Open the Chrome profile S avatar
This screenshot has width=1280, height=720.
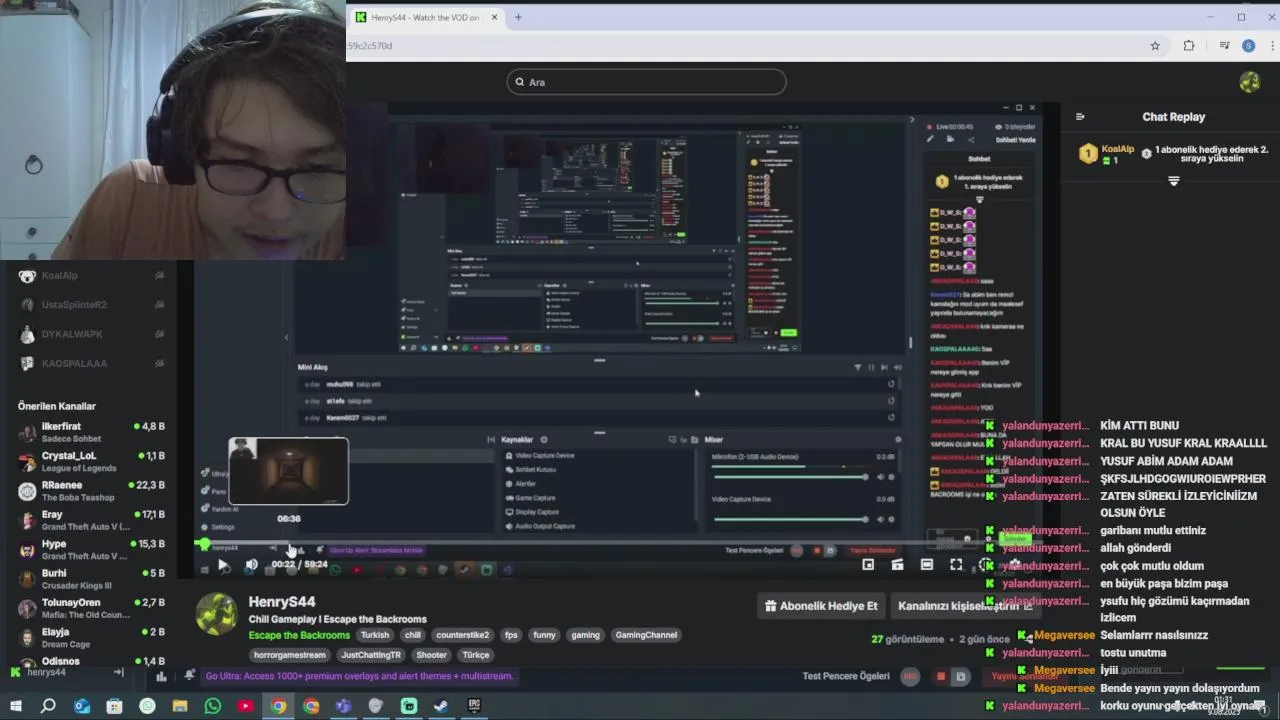pos(1248,46)
